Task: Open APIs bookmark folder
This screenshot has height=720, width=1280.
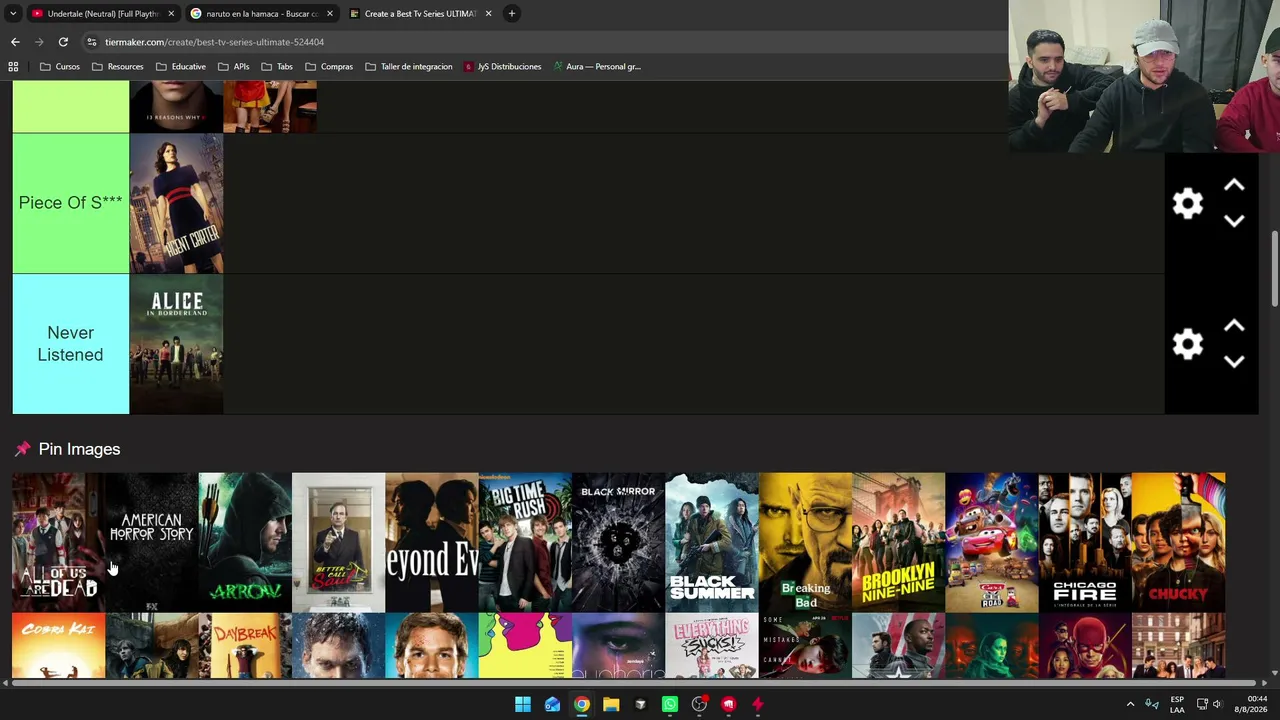Action: point(233,67)
